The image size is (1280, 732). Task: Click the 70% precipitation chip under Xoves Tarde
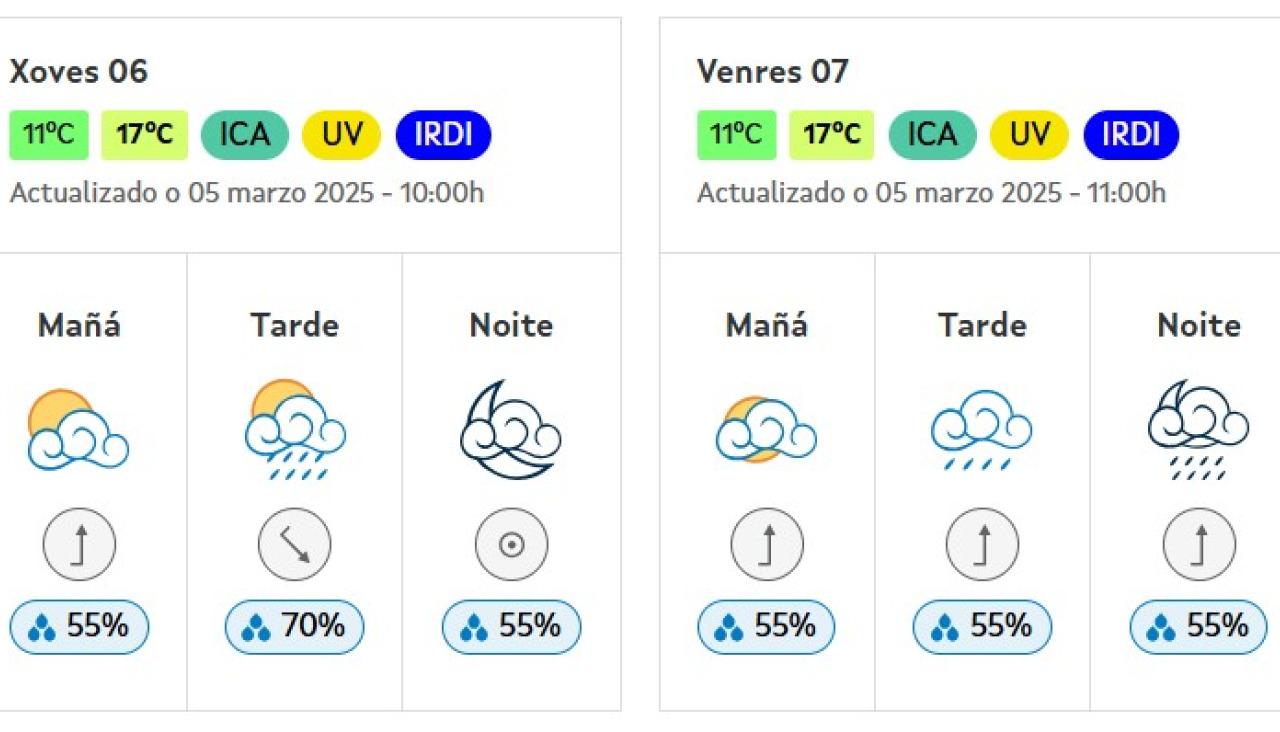point(293,627)
